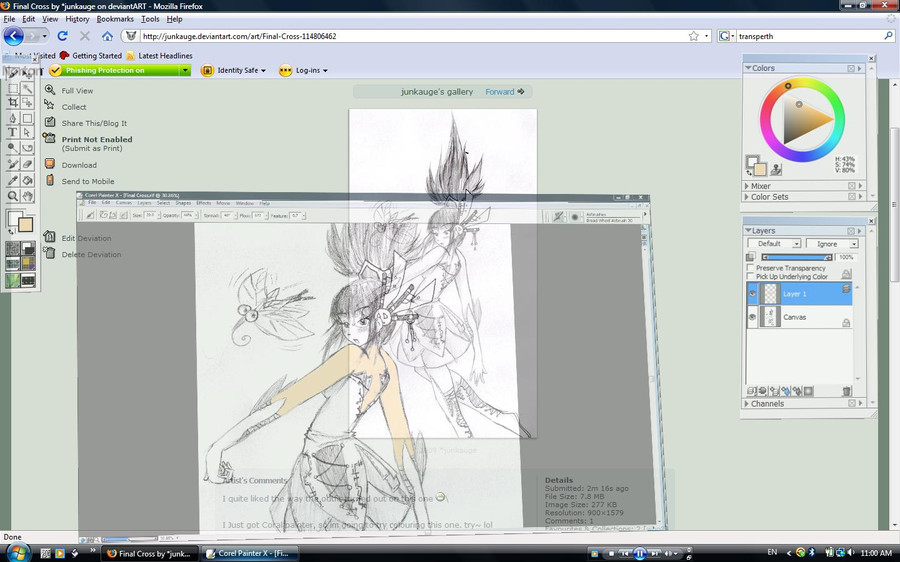This screenshot has width=900, height=562.
Task: Open the Getting Started bookmark
Action: pyautogui.click(x=91, y=56)
